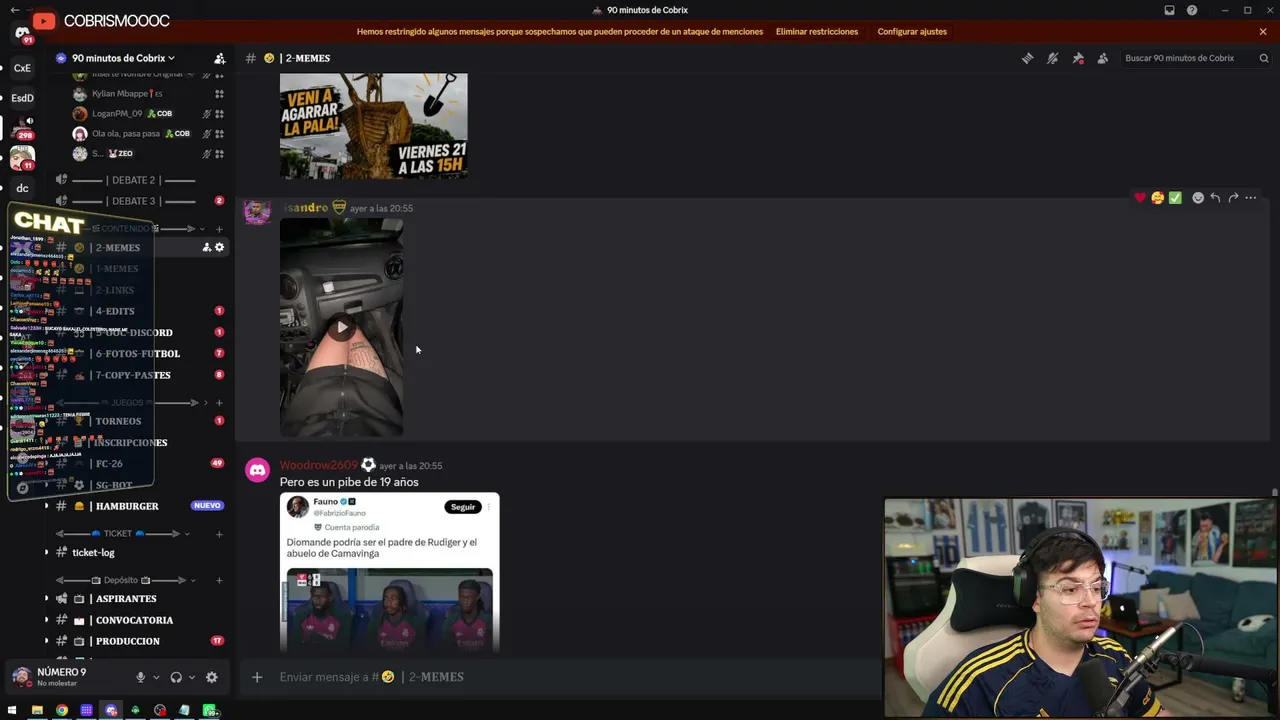Show pinned messages
Viewport: 1280px width, 720px height.
point(1077,58)
